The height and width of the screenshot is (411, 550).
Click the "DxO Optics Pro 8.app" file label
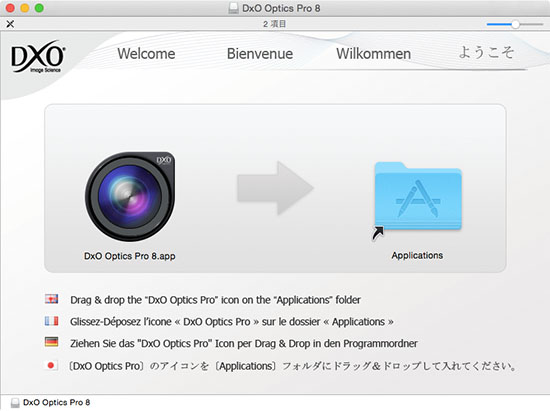click(x=129, y=256)
